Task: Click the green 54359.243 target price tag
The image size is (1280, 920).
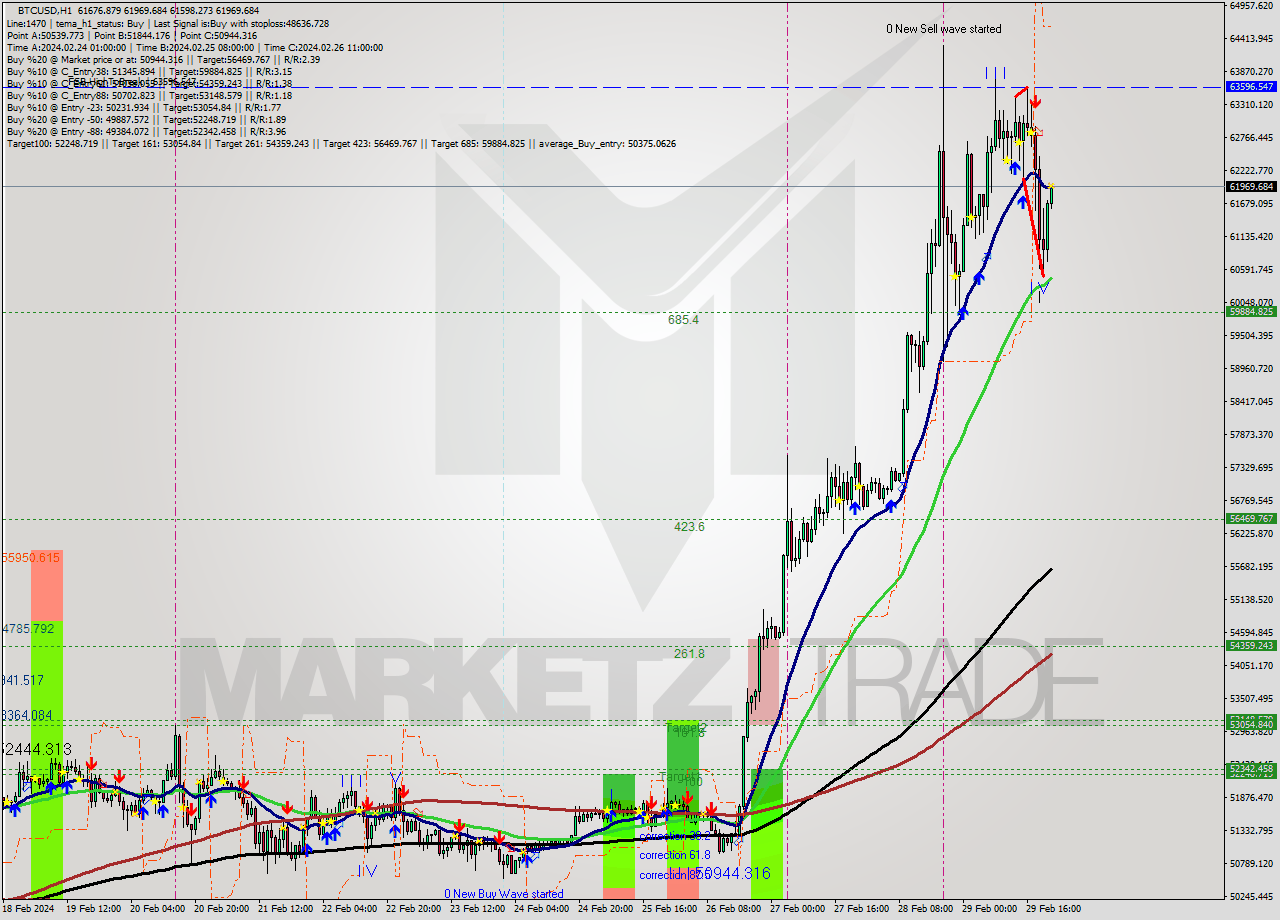Action: pos(1251,646)
